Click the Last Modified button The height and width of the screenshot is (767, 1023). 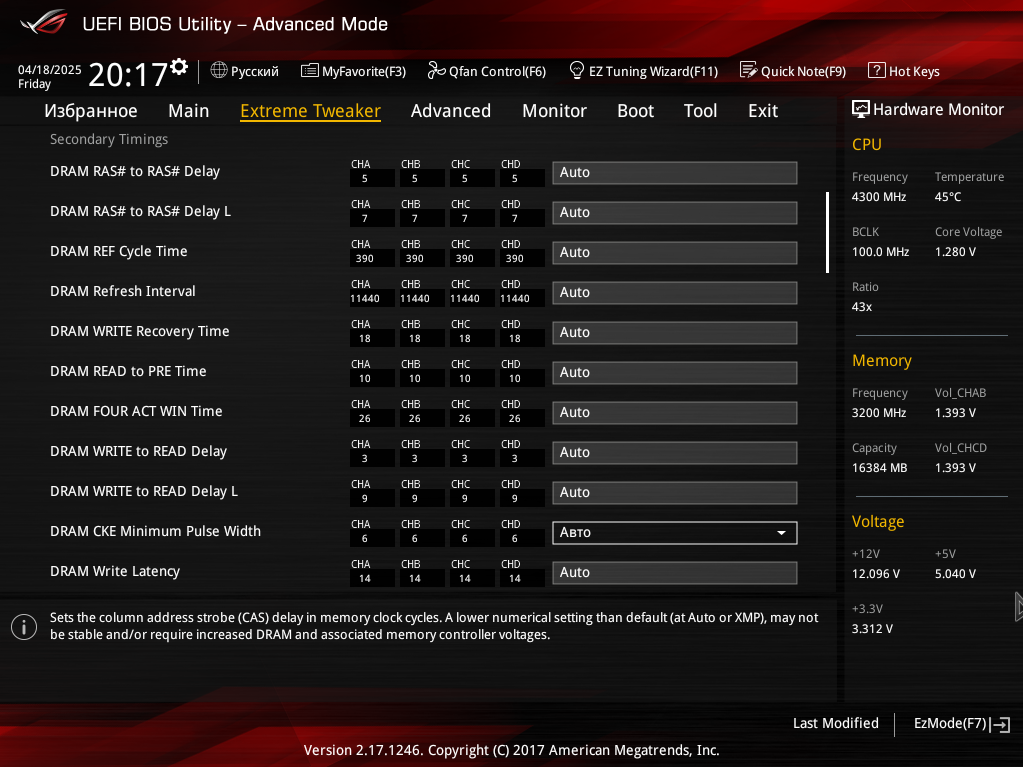[836, 723]
